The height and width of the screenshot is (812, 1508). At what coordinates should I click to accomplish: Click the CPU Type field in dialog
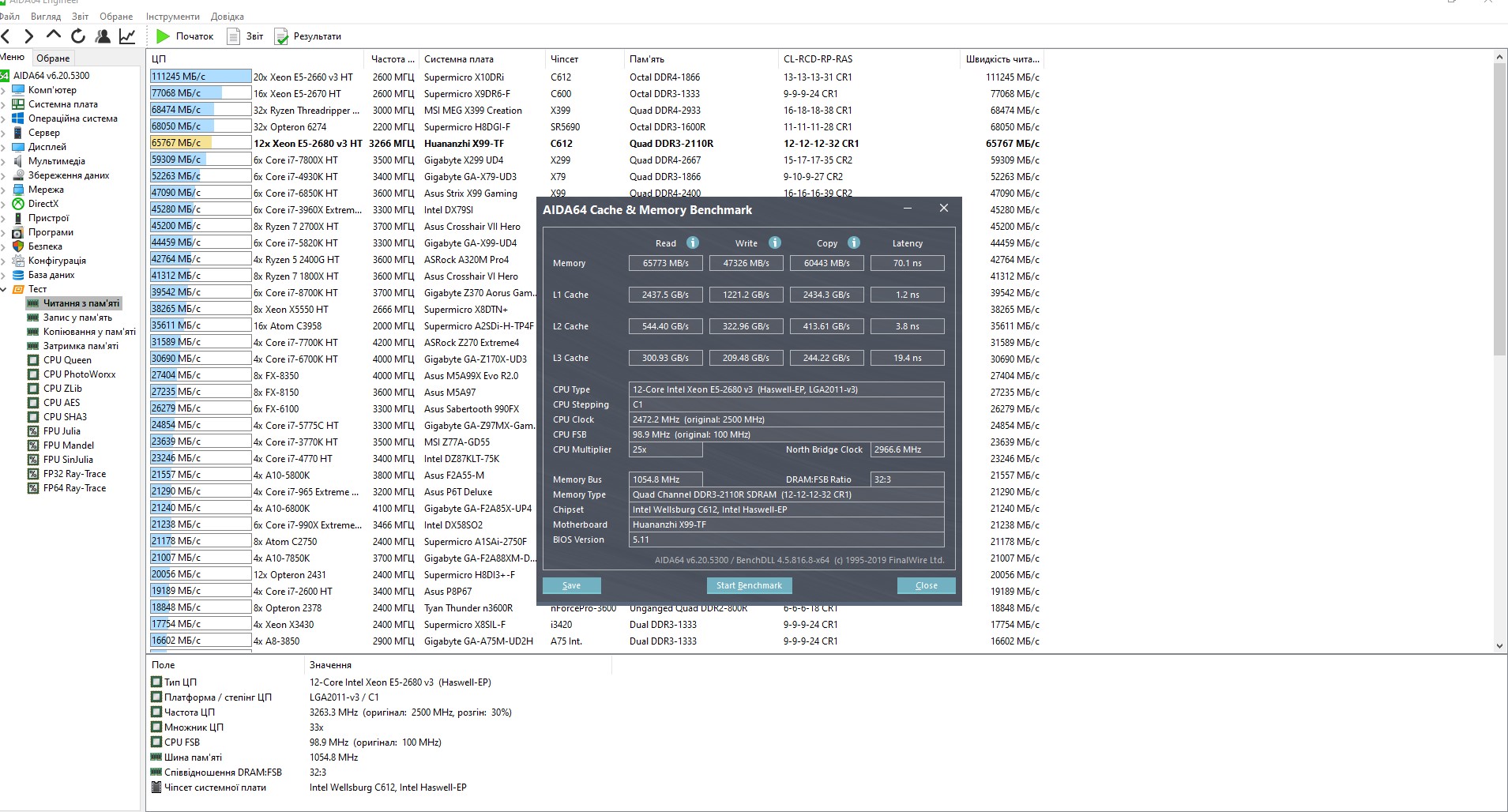[x=786, y=389]
